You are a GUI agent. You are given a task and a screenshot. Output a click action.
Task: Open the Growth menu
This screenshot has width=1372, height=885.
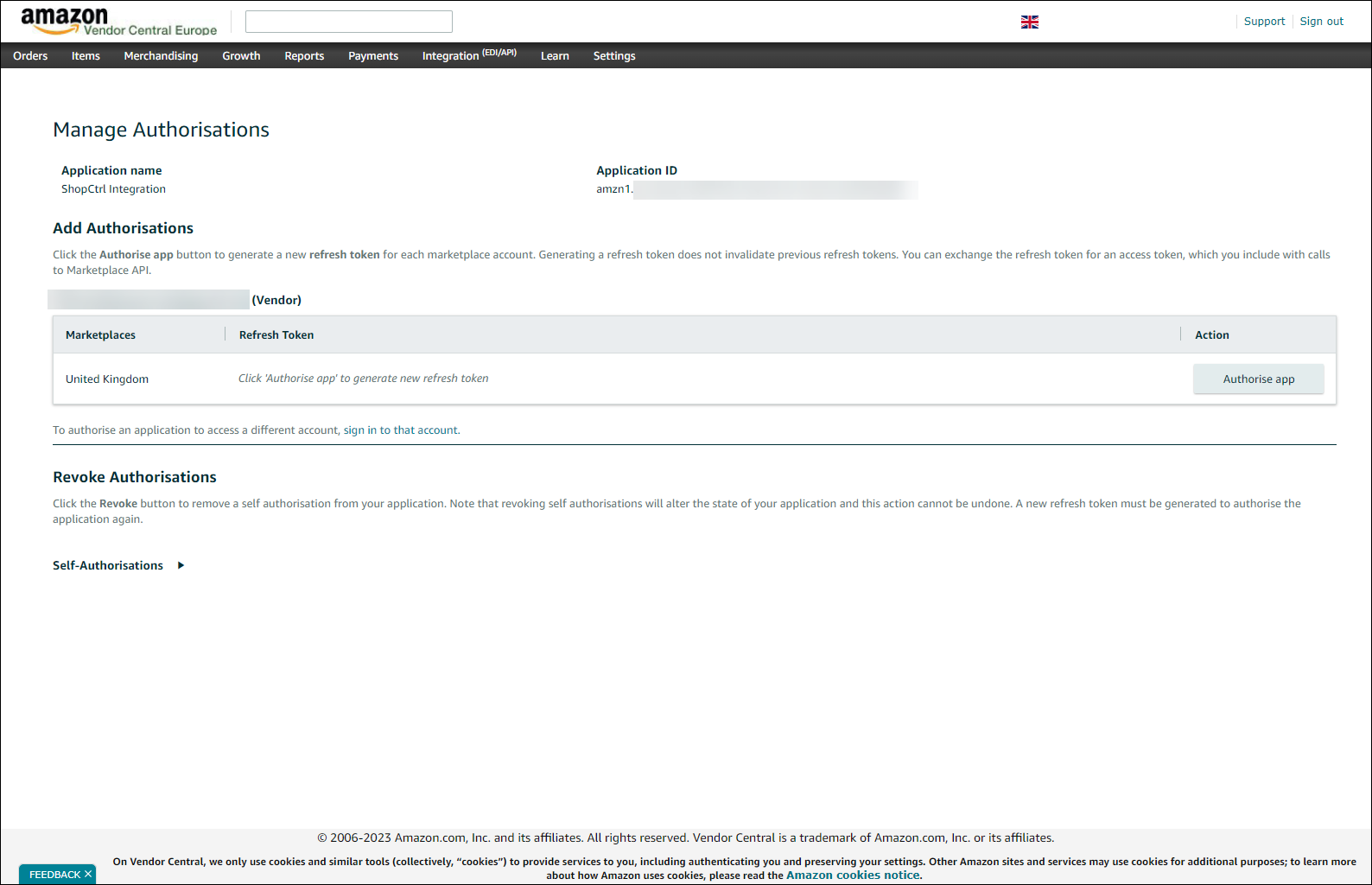coord(241,55)
